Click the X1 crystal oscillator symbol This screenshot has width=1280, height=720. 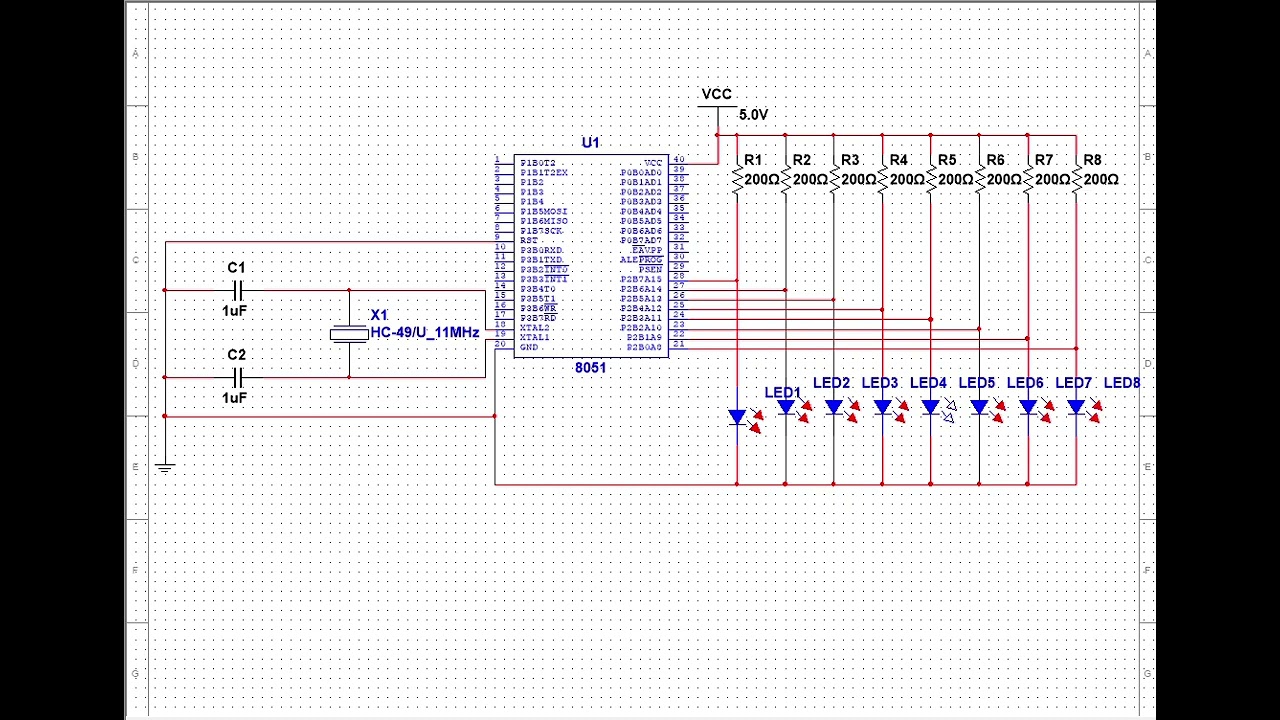tap(349, 333)
